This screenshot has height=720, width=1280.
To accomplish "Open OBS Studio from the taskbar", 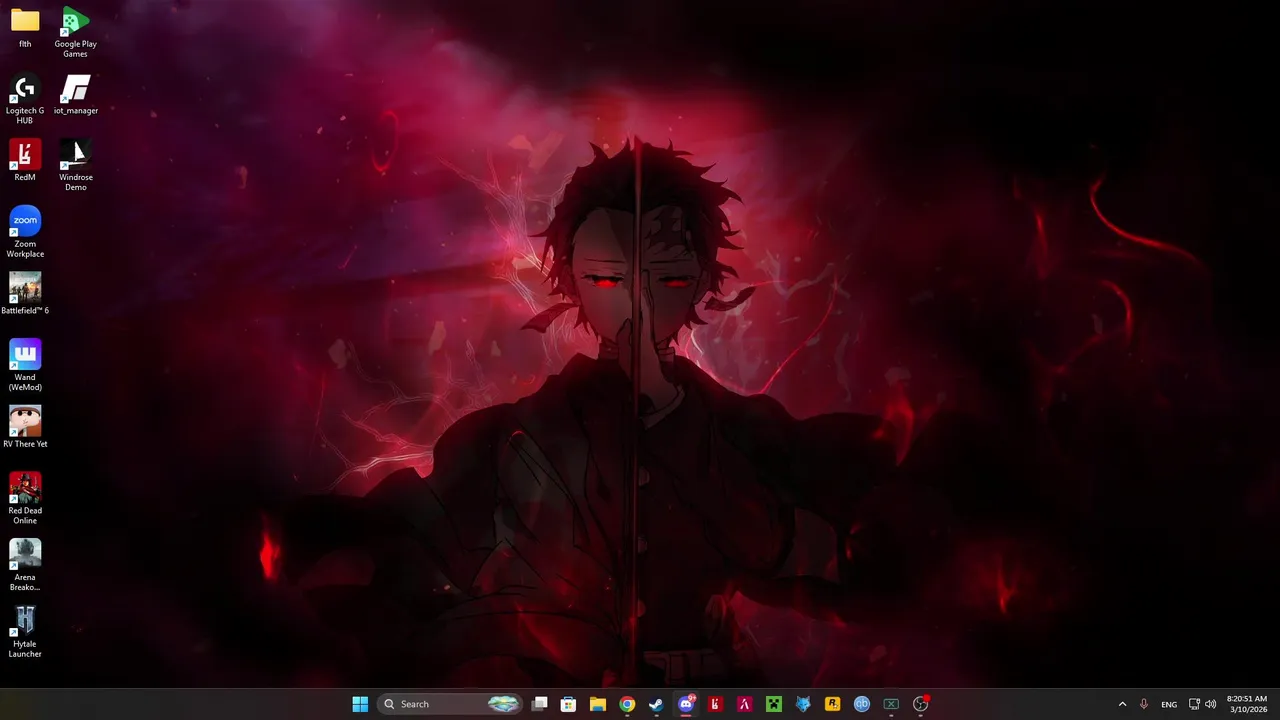I will (x=921, y=704).
